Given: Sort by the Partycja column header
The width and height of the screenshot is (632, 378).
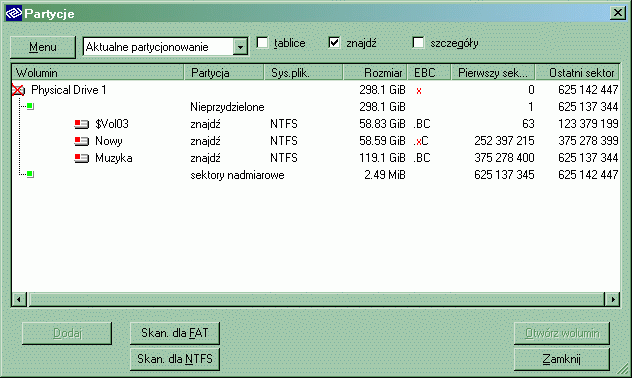Looking at the screenshot, I should pyautogui.click(x=224, y=73).
